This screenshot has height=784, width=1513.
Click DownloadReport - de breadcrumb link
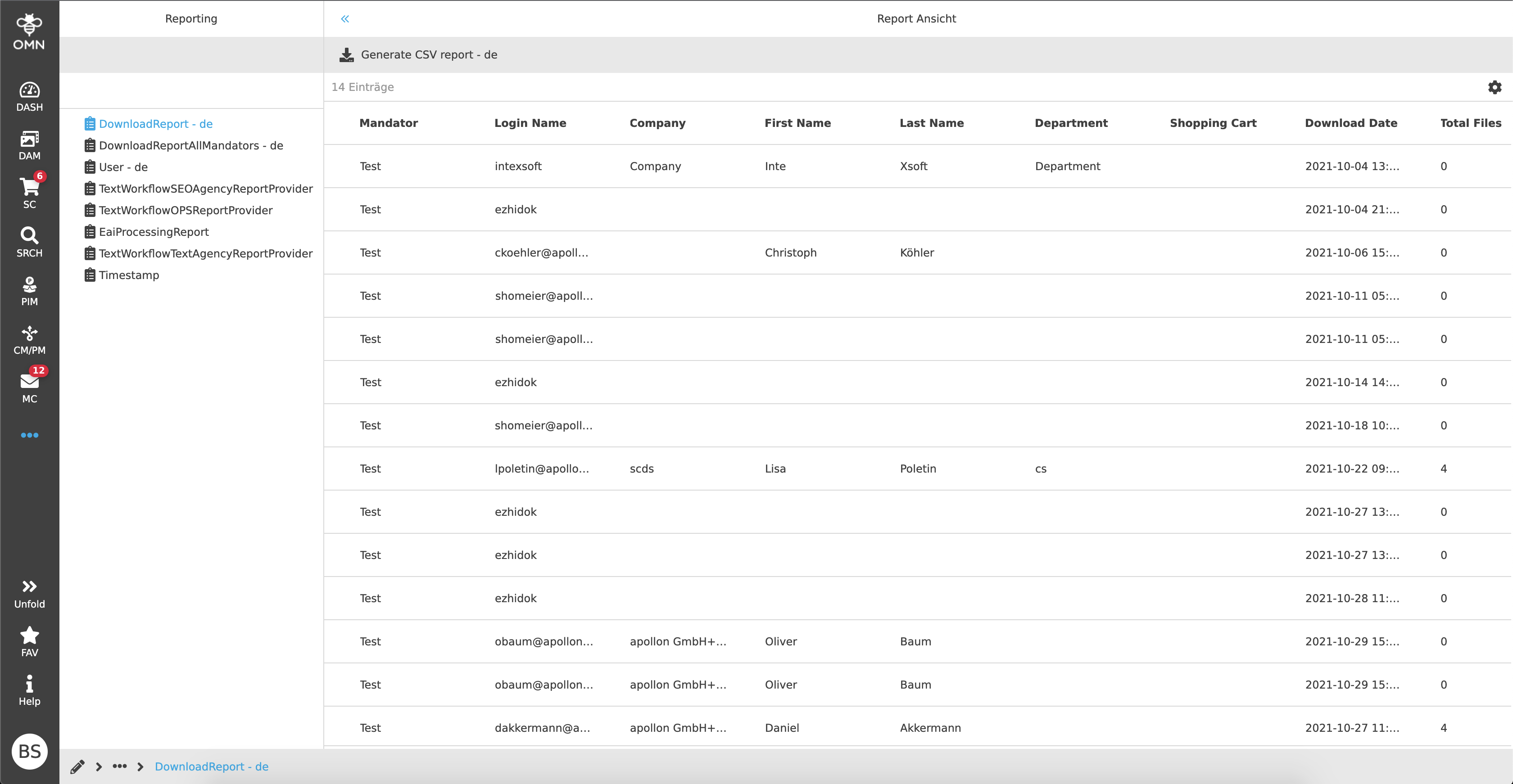click(x=212, y=766)
